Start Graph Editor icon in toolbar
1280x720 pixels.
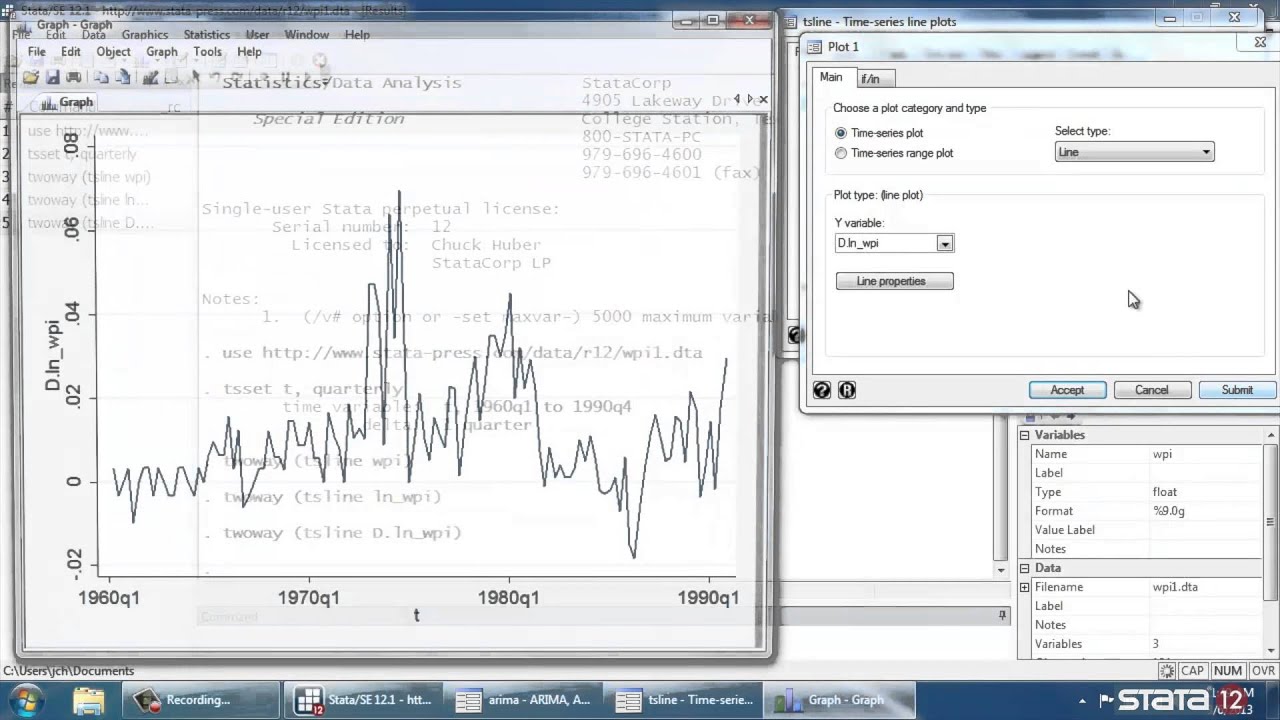point(151,77)
